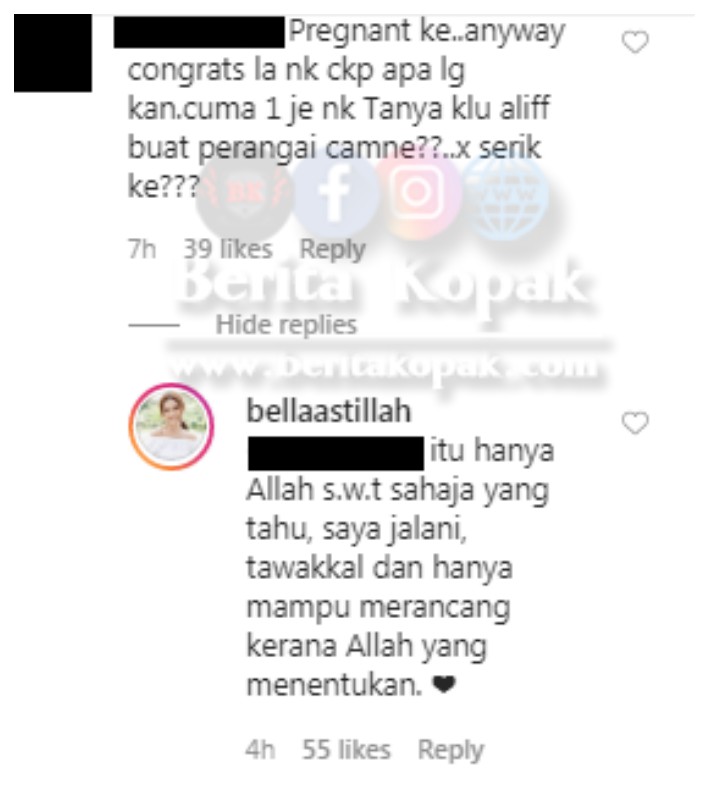Click the Instagram watermark icon
709x800 pixels.
pos(417,193)
